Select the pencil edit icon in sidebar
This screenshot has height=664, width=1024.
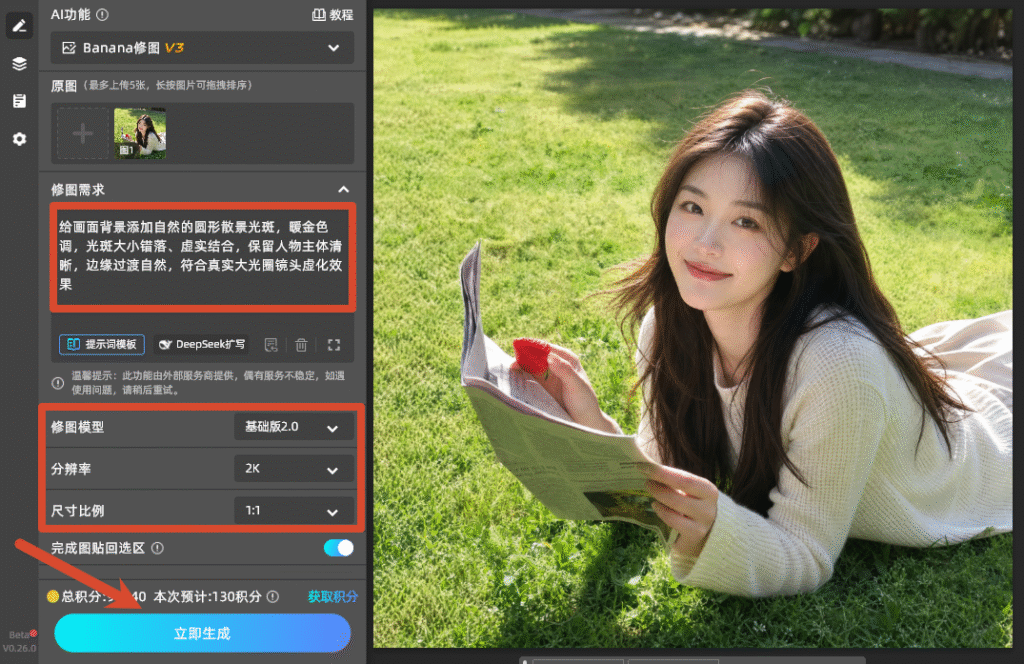pos(19,25)
